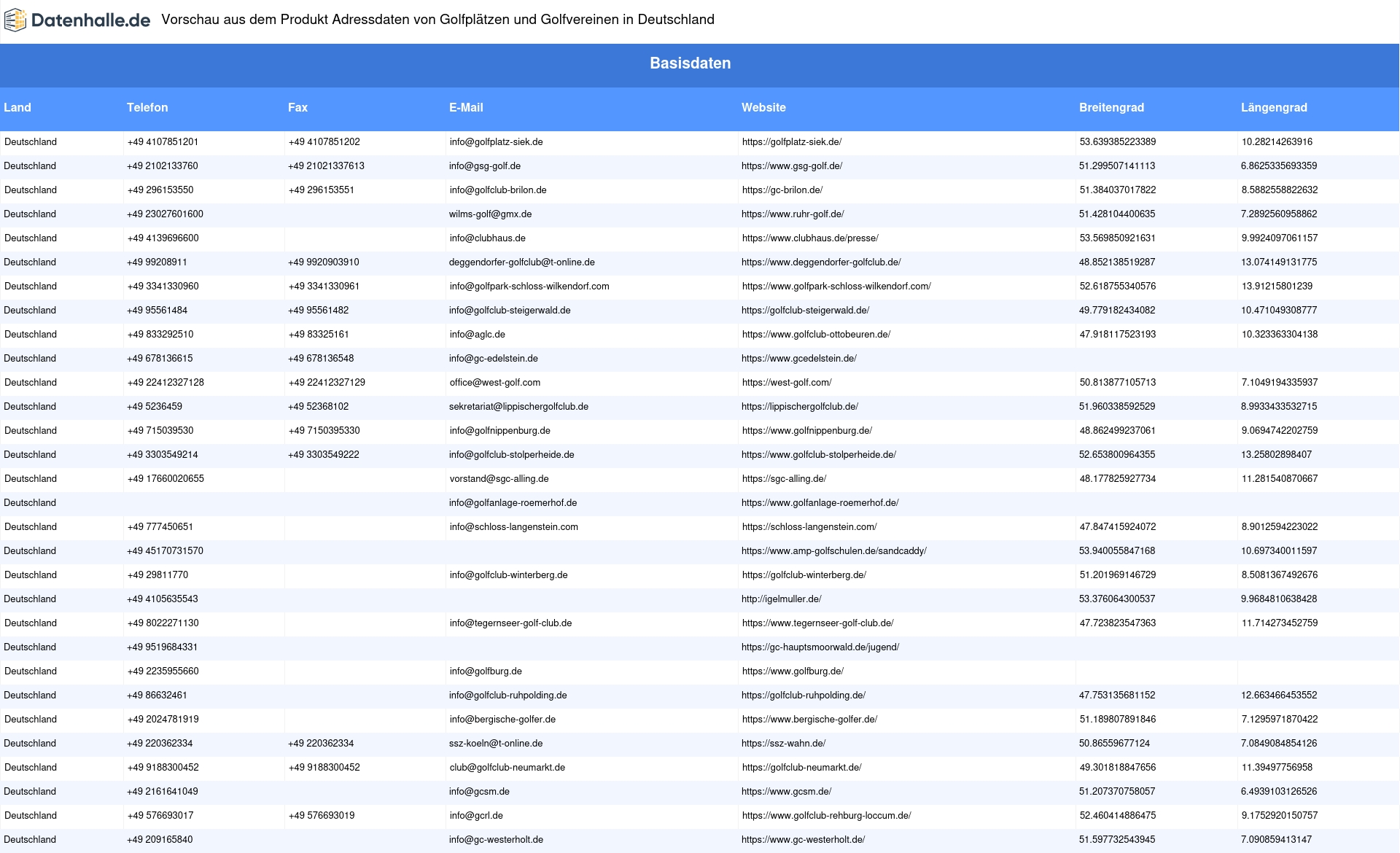The image size is (1400, 853).
Task: Click email info@golfclub-winterberg.de
Action: point(509,575)
